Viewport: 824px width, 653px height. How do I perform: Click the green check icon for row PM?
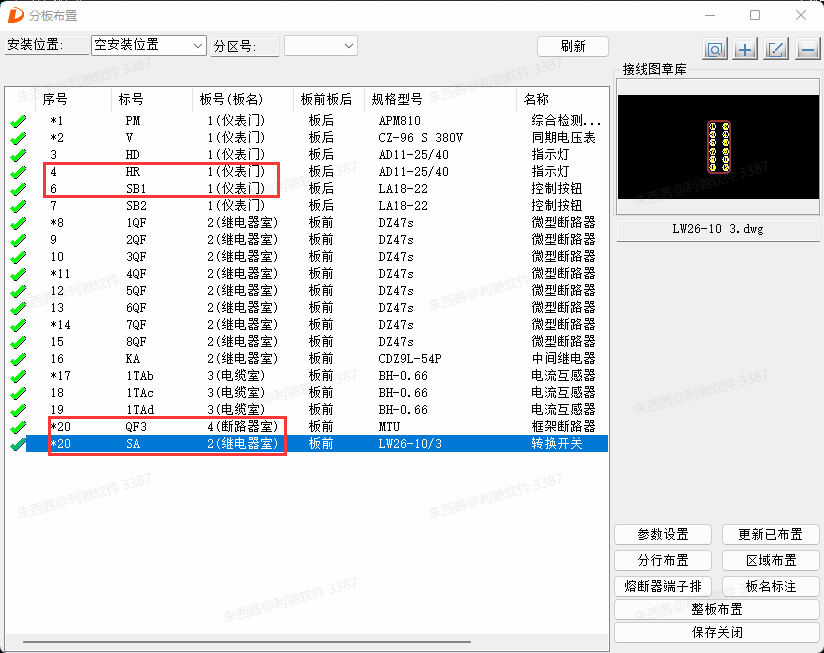tap(18, 121)
